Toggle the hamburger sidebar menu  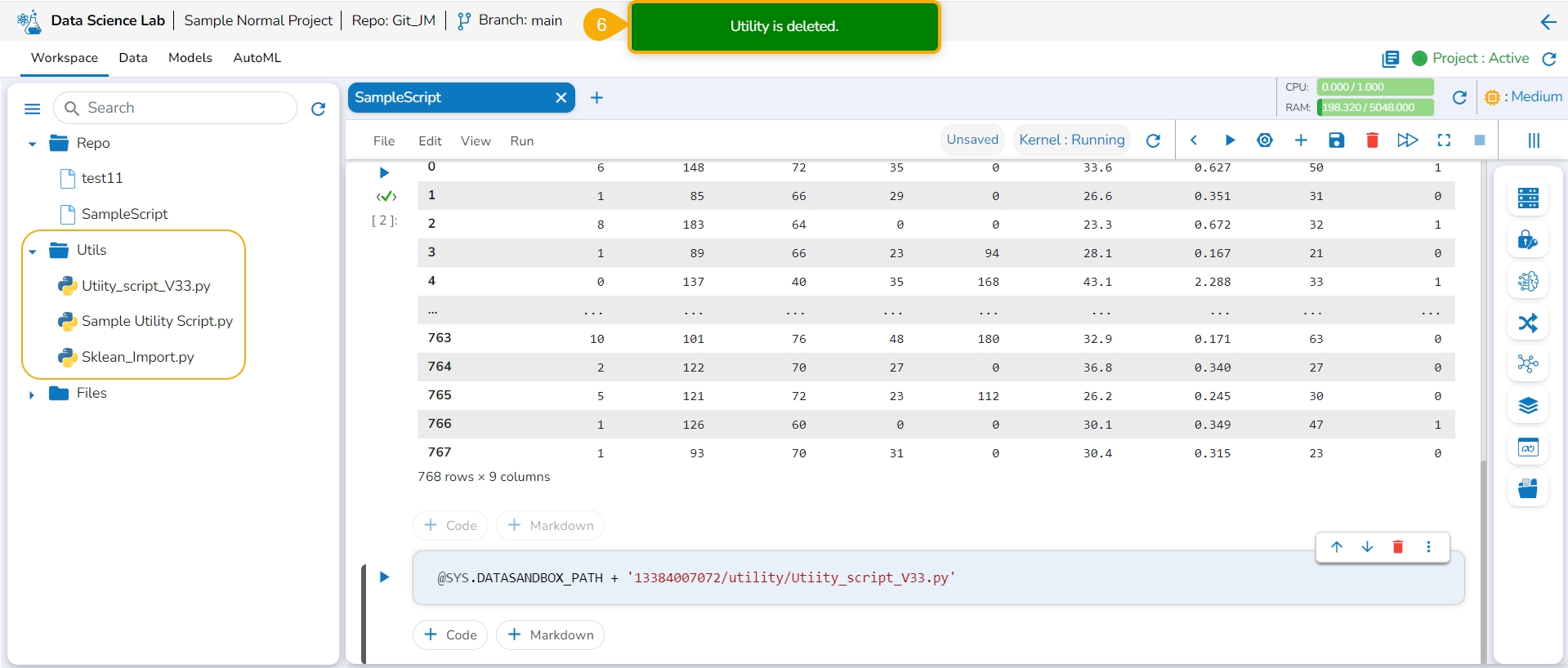tap(33, 109)
